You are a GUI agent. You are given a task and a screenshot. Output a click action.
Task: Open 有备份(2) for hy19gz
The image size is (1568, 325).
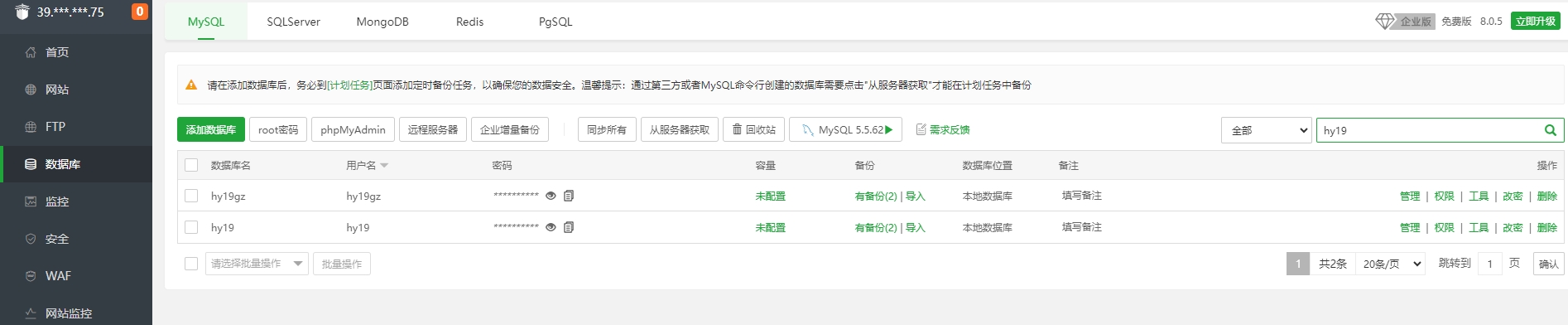click(876, 196)
